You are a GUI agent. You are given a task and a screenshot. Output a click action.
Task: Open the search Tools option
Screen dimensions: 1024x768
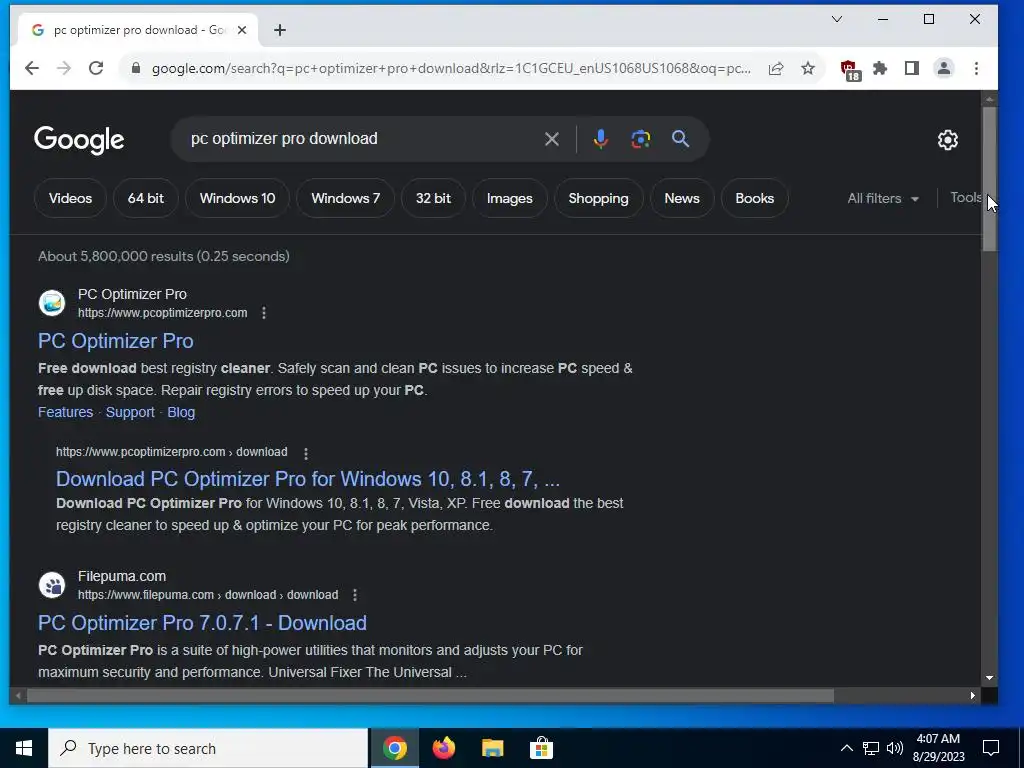click(965, 198)
